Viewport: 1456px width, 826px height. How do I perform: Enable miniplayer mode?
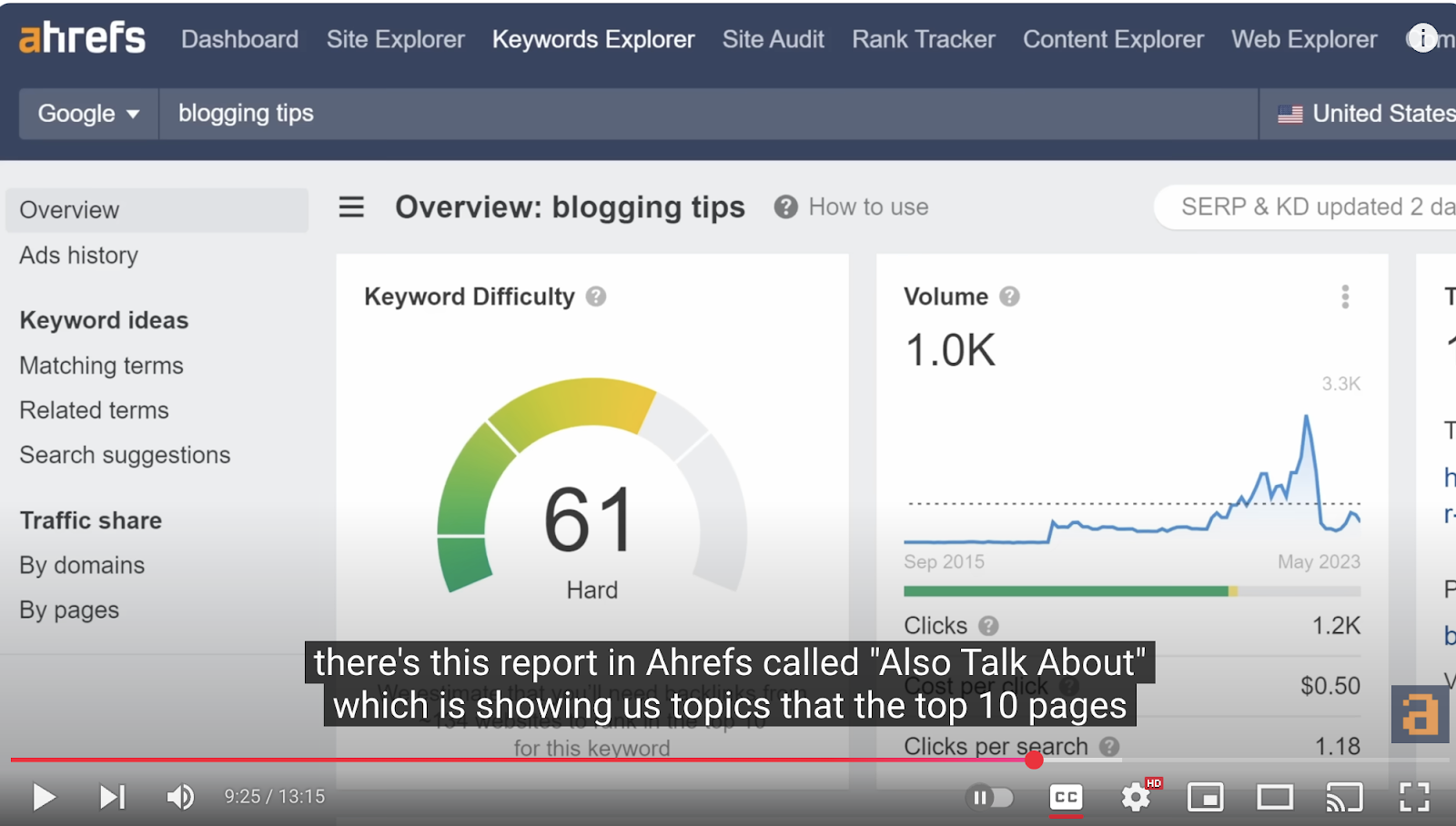pyautogui.click(x=1206, y=798)
